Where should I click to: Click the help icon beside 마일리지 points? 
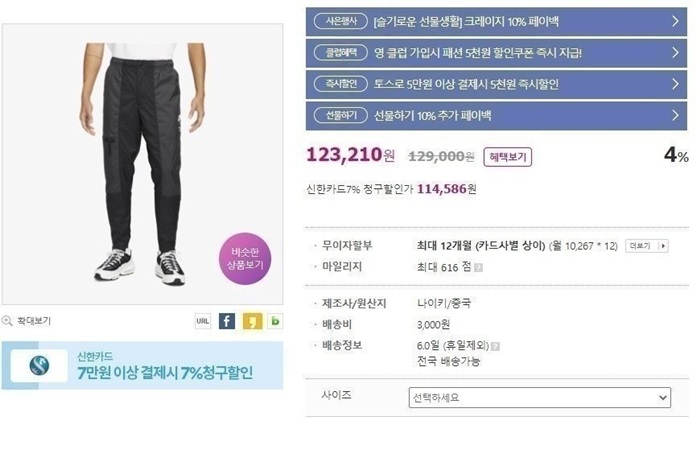478,268
